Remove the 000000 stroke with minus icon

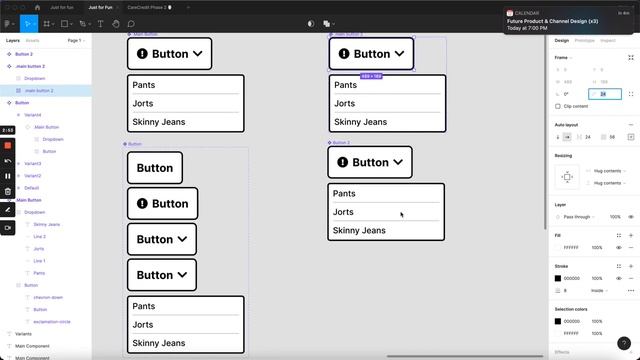click(x=631, y=278)
